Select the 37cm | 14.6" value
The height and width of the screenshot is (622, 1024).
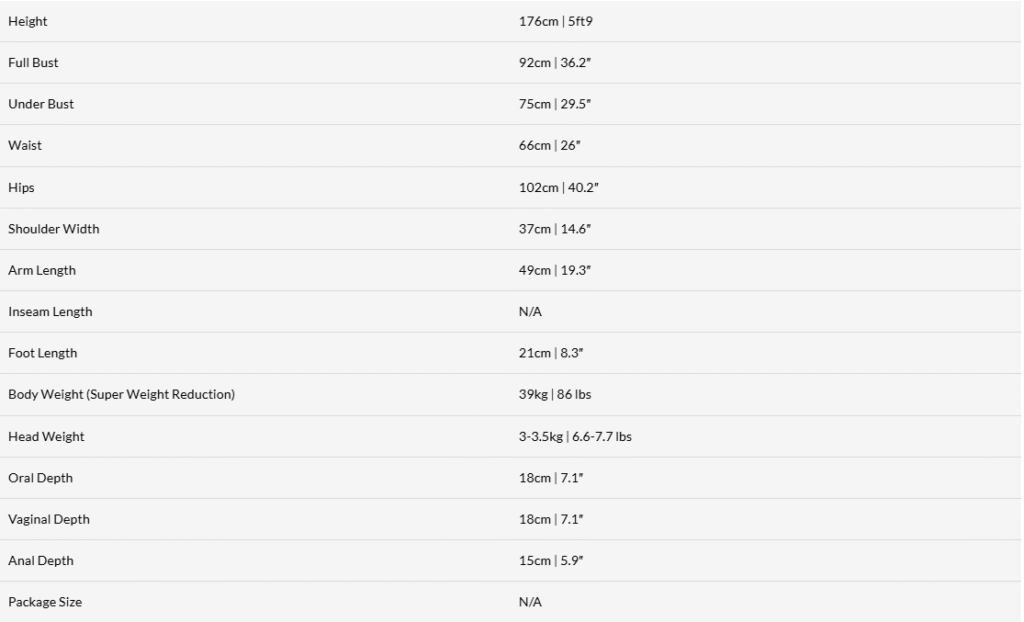pos(554,229)
